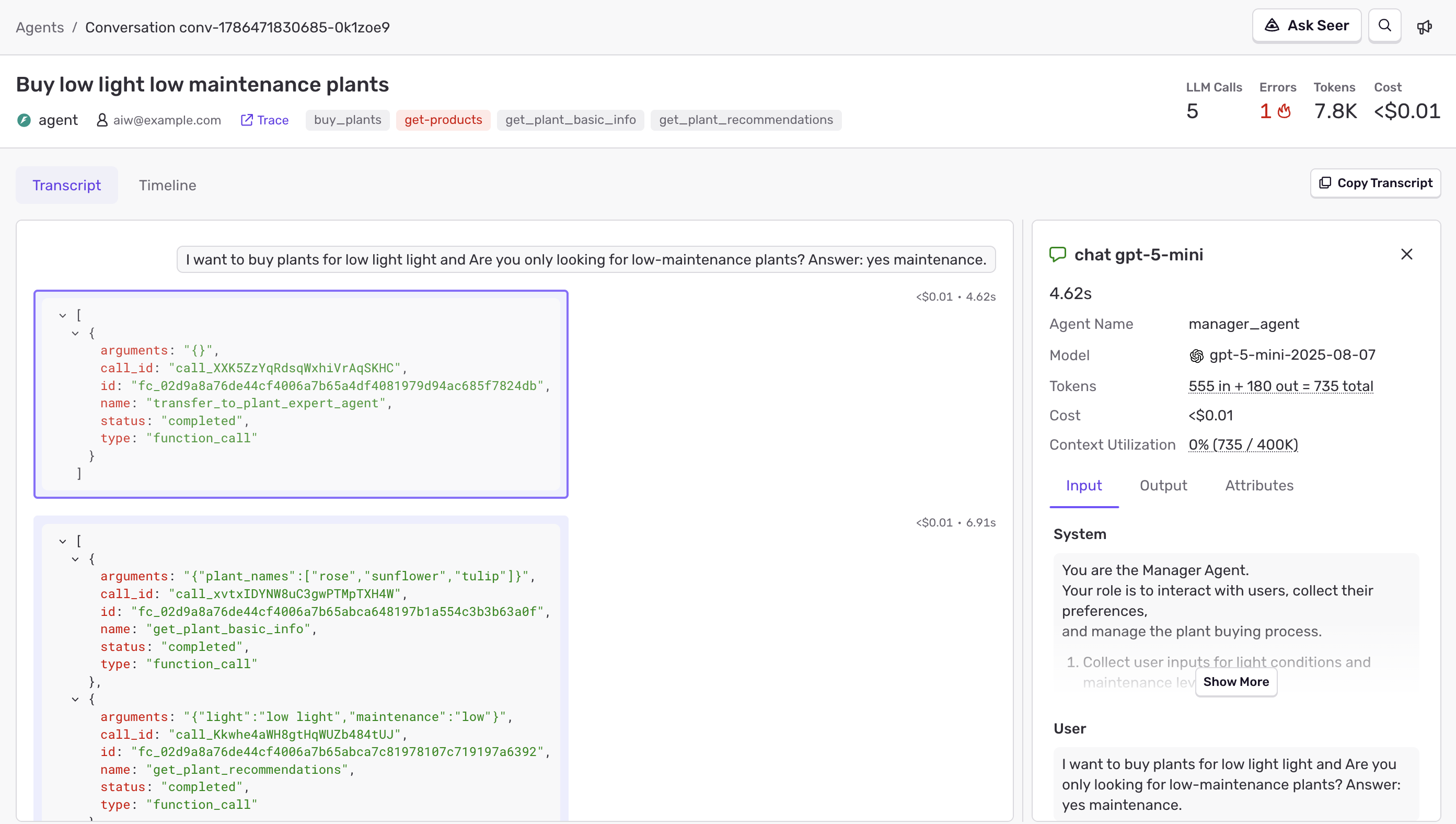This screenshot has height=824, width=1456.
Task: Click the LLM Calls count 5
Action: (1192, 111)
